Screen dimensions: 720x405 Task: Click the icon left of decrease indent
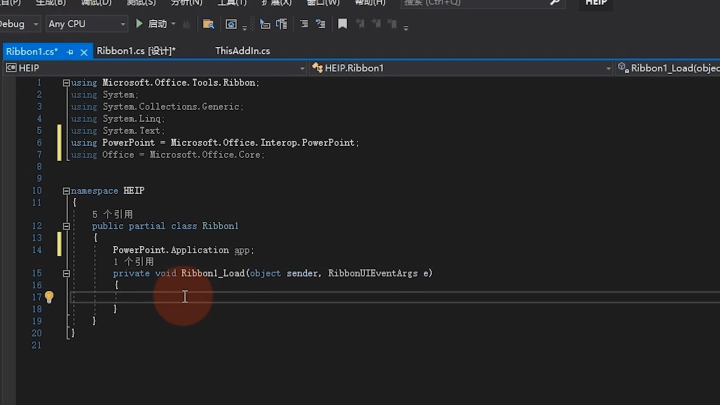point(282,24)
